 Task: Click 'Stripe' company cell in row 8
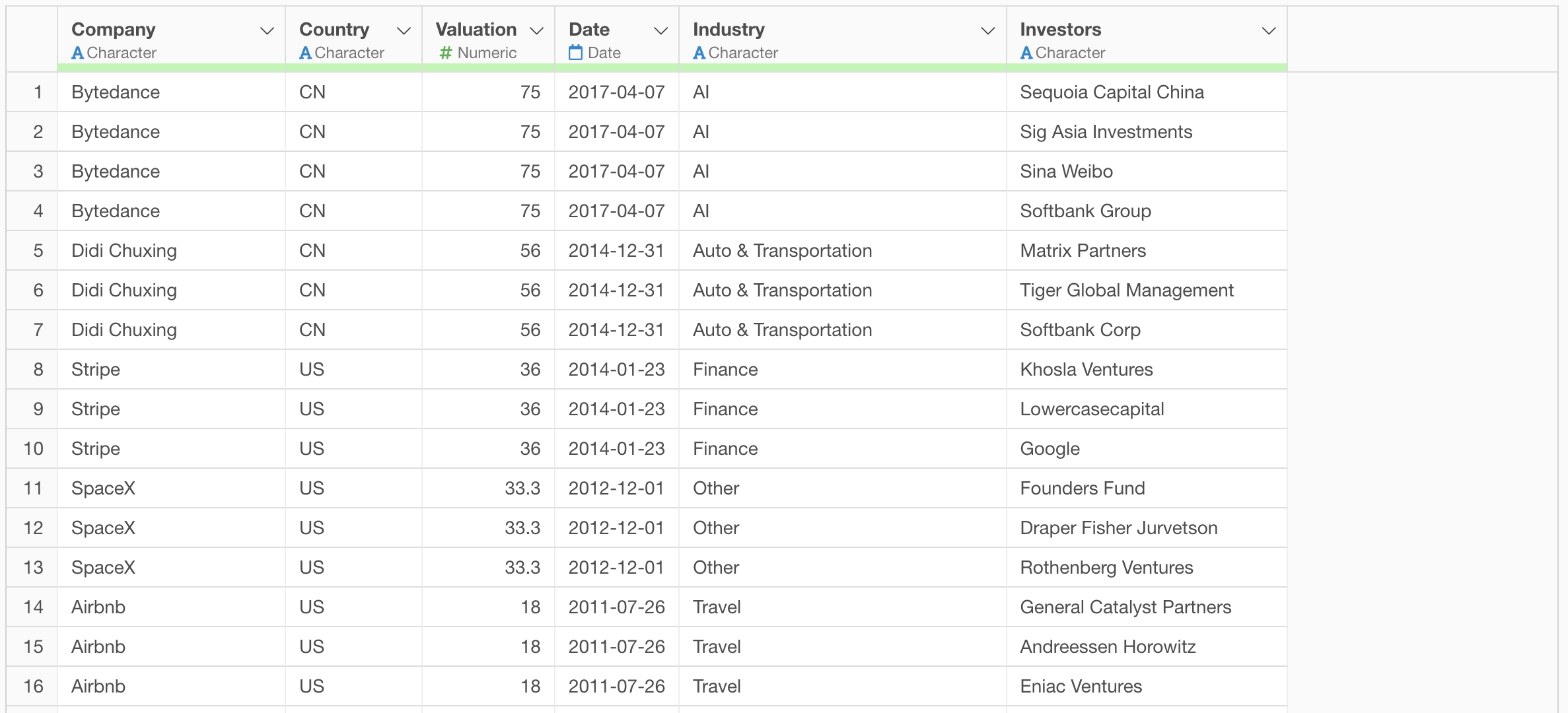171,370
